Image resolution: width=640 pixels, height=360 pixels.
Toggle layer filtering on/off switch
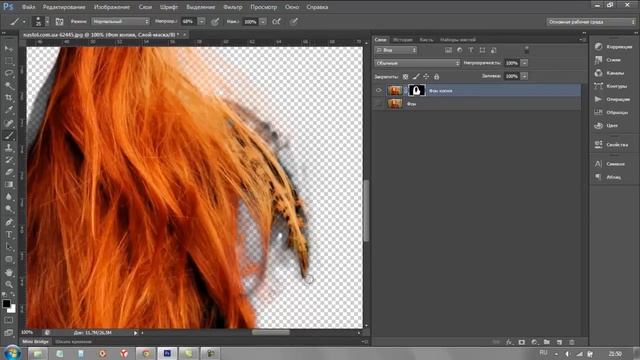[x=527, y=50]
